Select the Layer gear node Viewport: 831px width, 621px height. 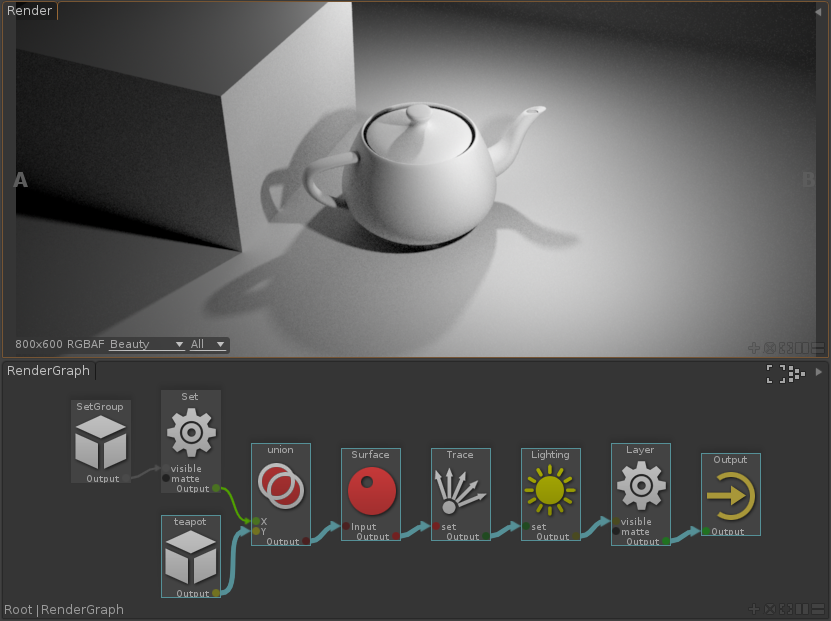640,486
